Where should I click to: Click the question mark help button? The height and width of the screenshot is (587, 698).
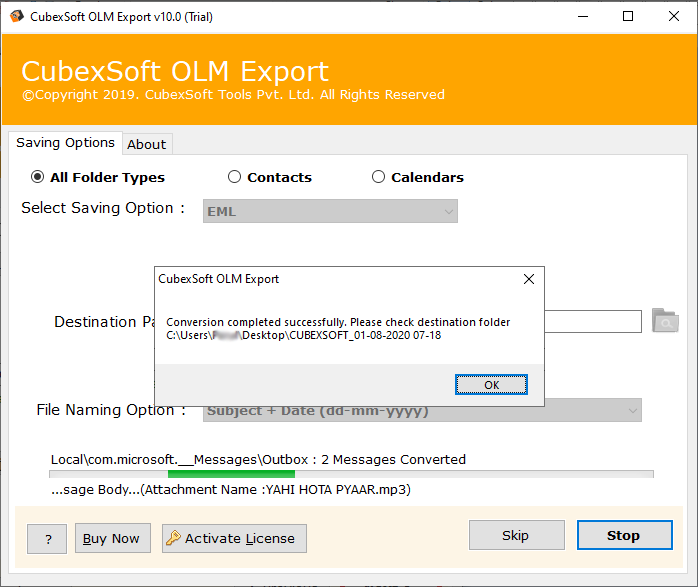(x=47, y=539)
